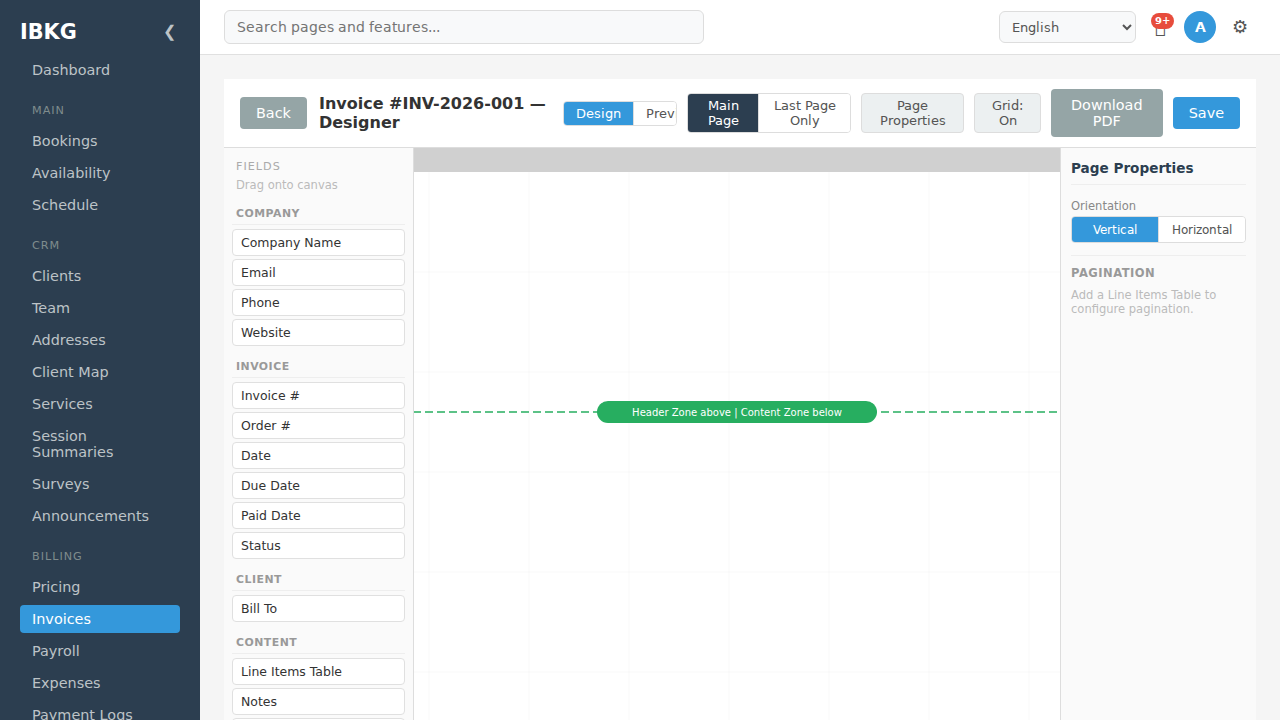The width and height of the screenshot is (1280, 720).
Task: Select the Website field
Action: [x=318, y=332]
